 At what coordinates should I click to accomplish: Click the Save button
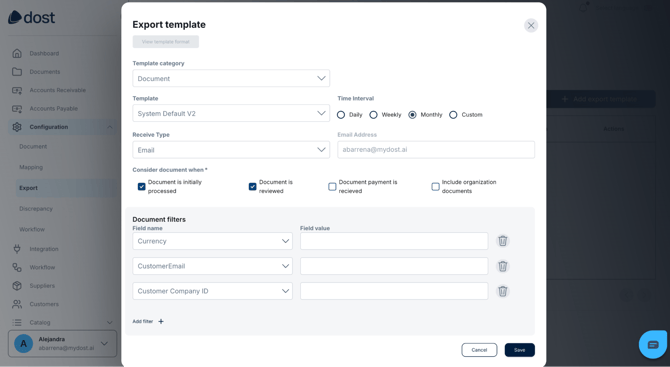tap(520, 350)
